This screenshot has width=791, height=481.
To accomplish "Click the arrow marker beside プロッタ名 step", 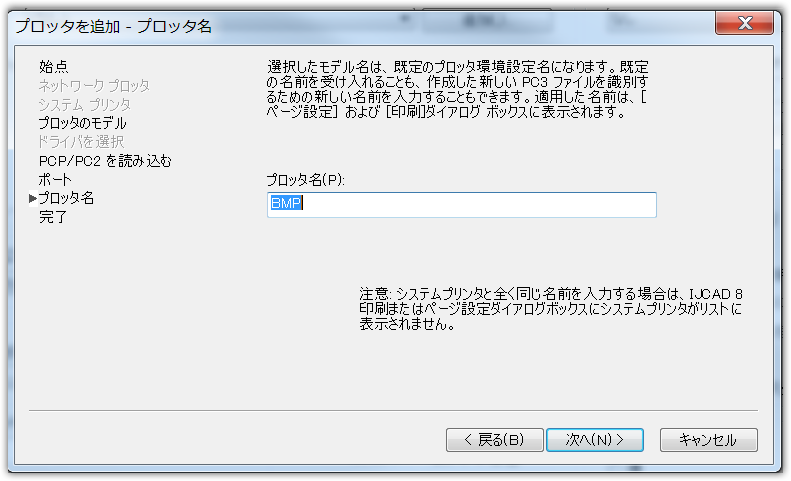I will [33, 198].
